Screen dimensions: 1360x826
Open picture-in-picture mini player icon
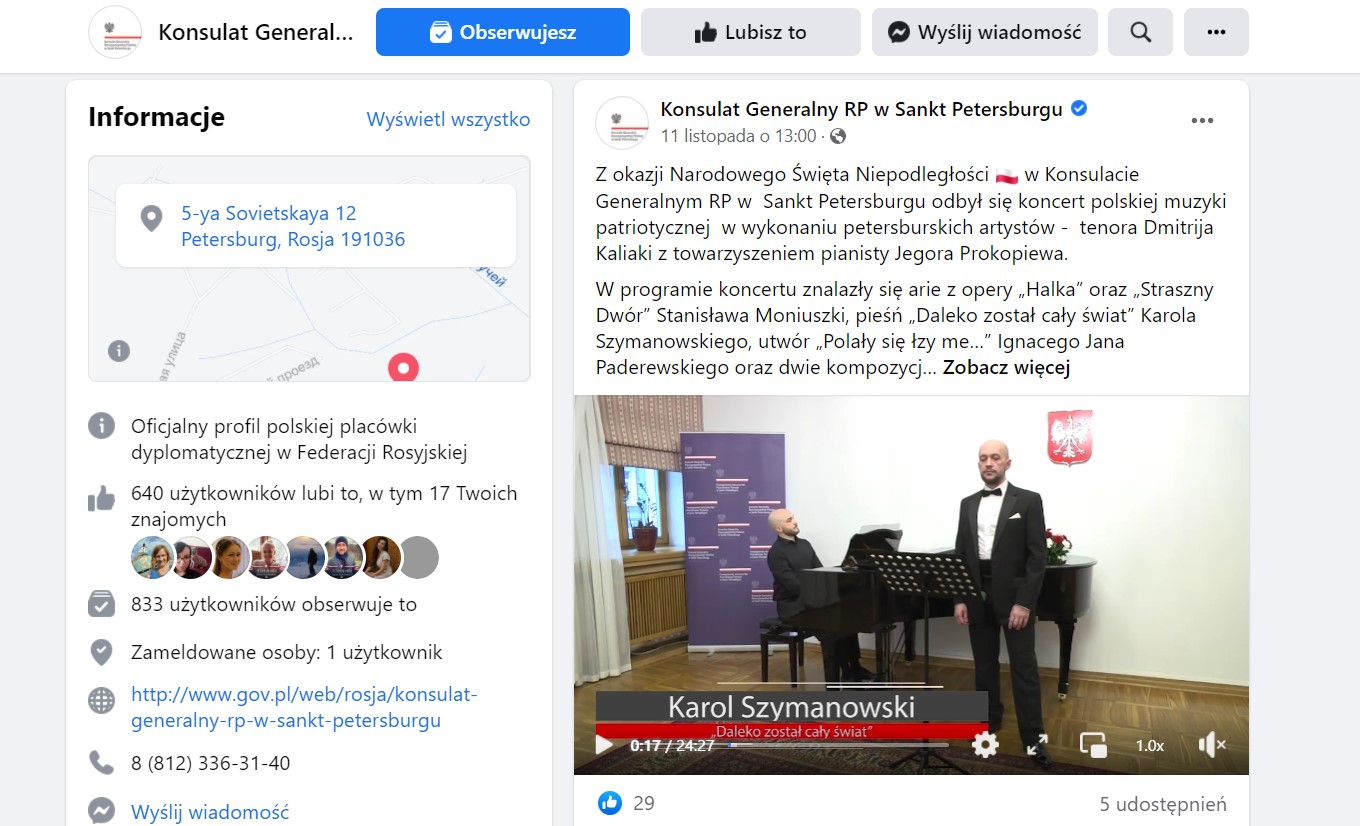pyautogui.click(x=1093, y=745)
